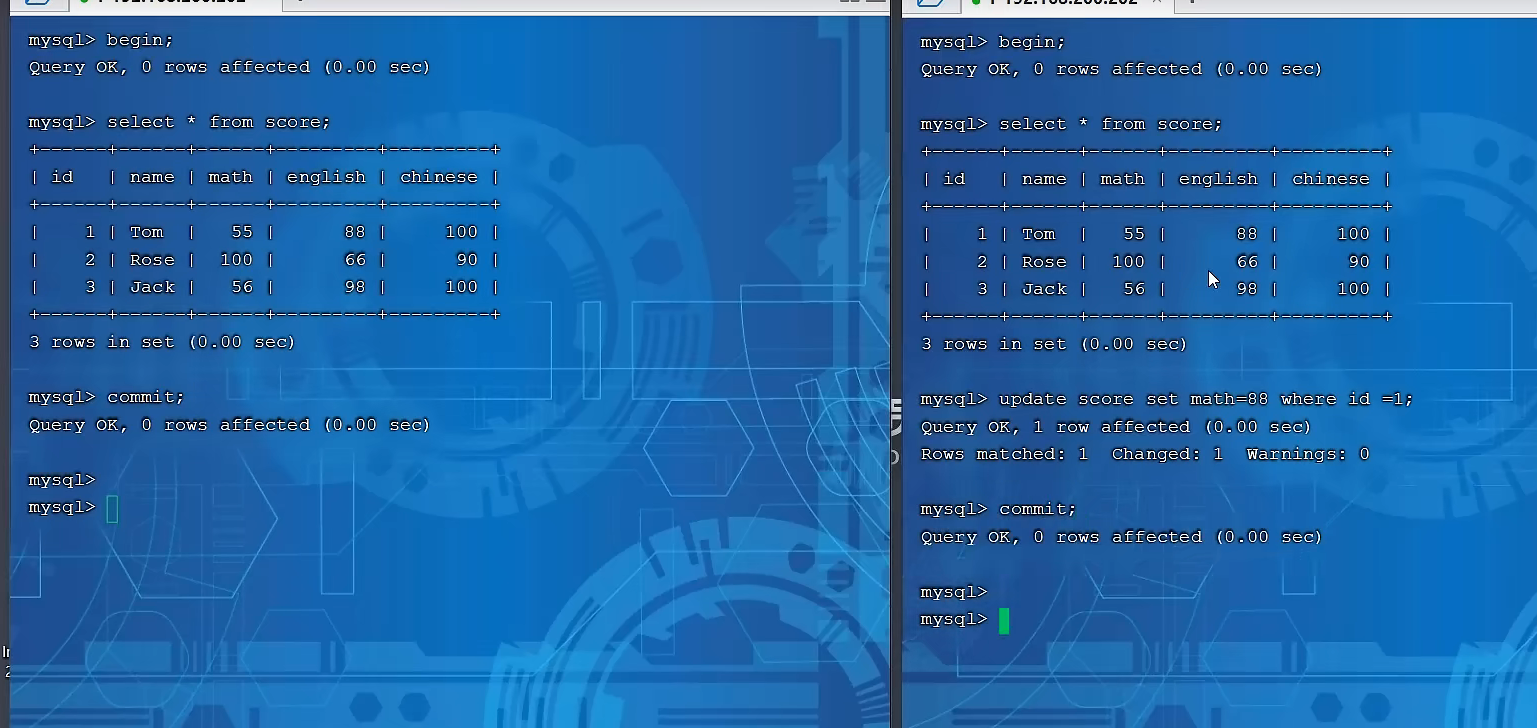Click the hollow cursor at left terminal's last prompt

[x=112, y=509]
